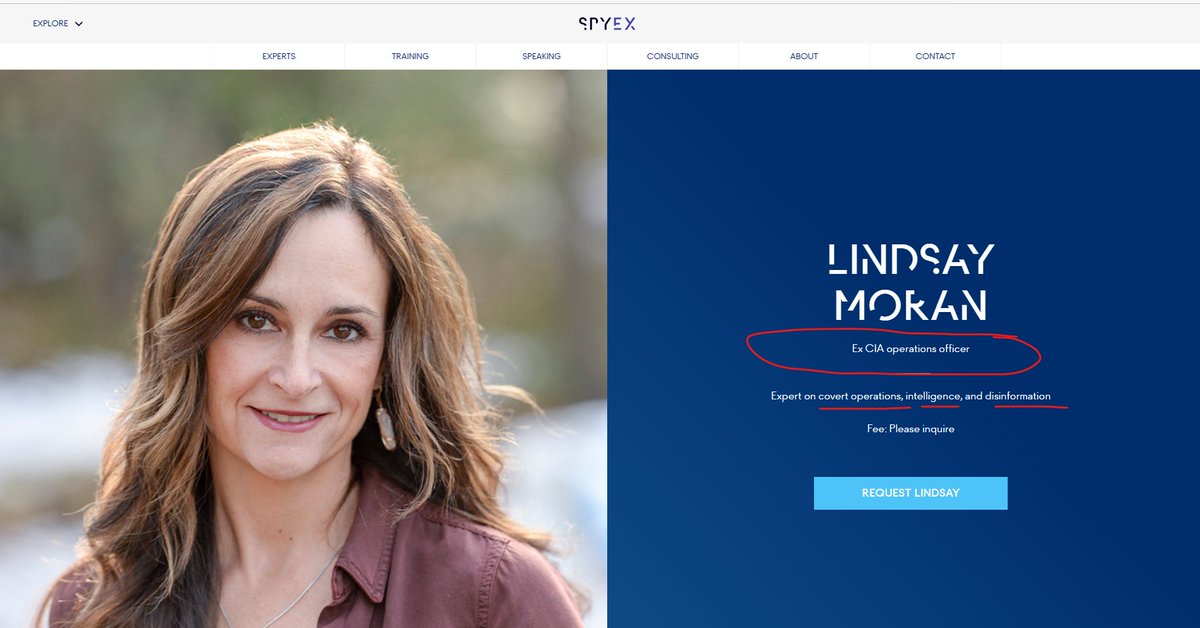This screenshot has height=628, width=1200.
Task: Open the Contact page
Action: click(935, 56)
